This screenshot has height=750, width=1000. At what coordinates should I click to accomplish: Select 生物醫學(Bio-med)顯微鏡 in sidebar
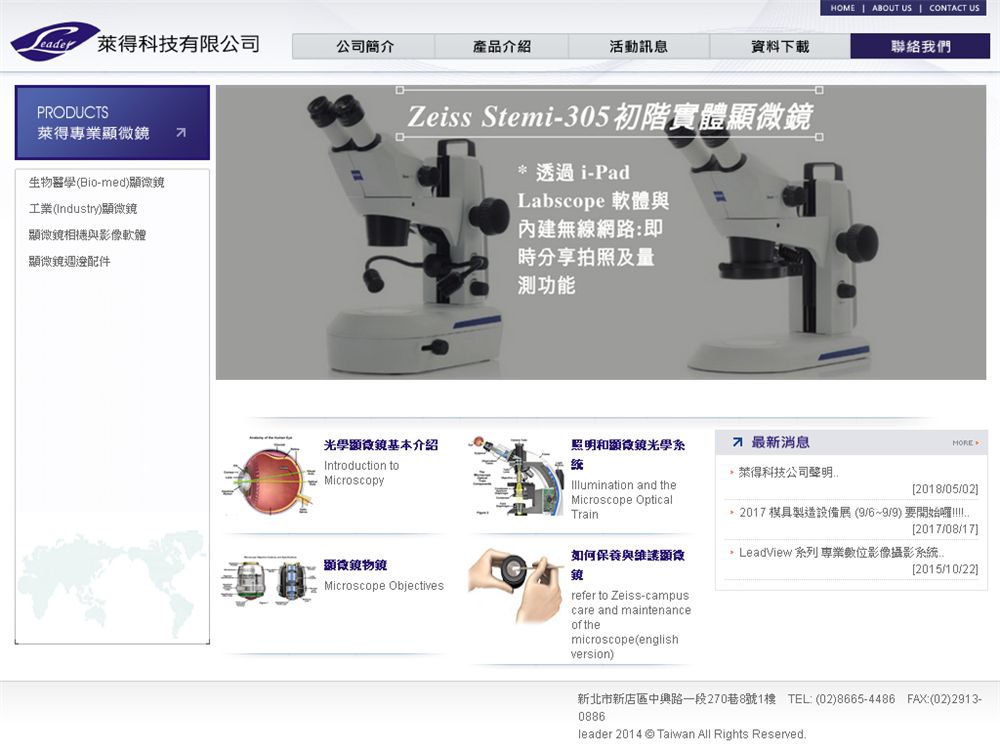tap(96, 182)
